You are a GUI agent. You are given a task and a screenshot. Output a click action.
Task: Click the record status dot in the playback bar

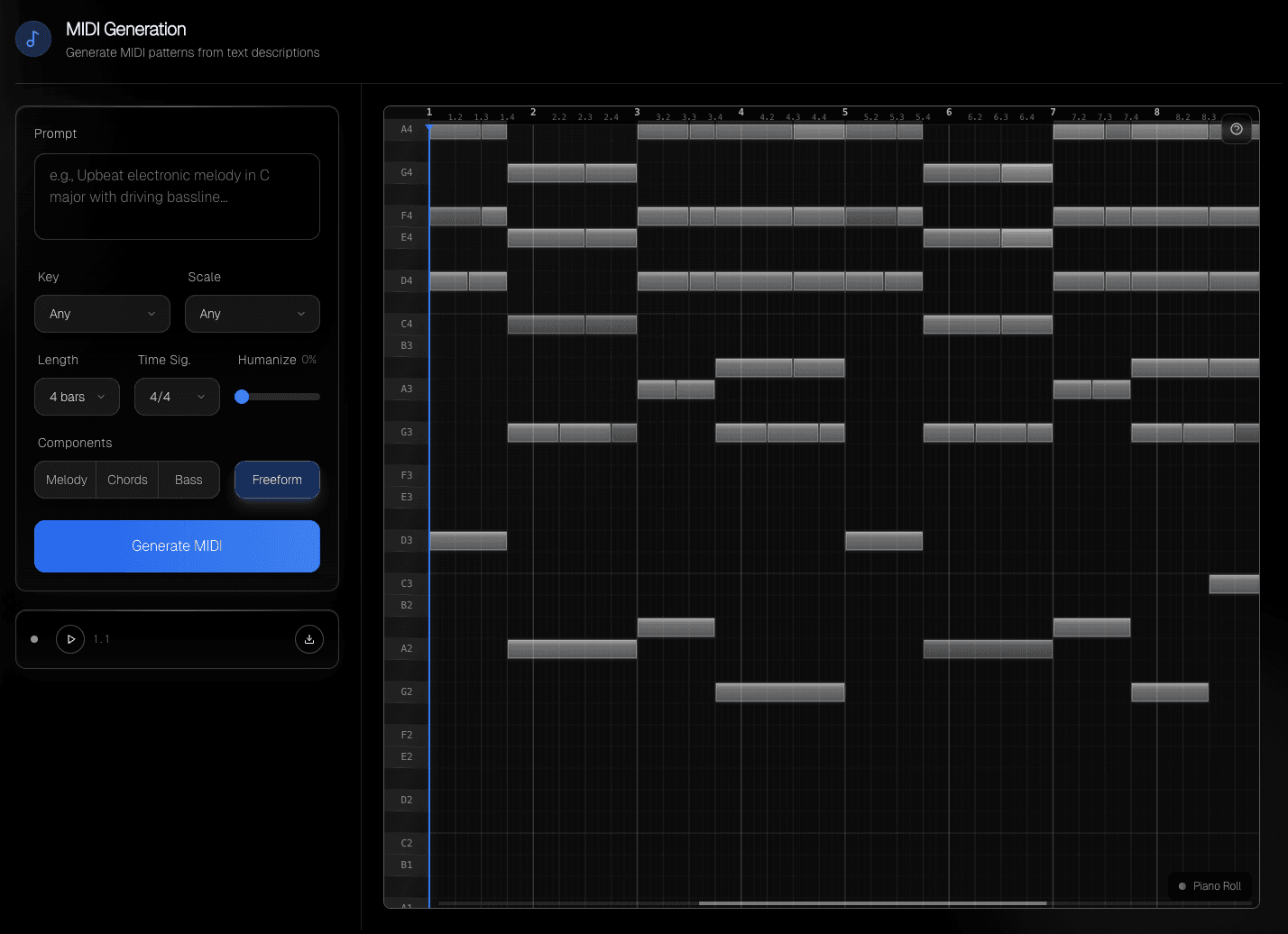tap(34, 639)
